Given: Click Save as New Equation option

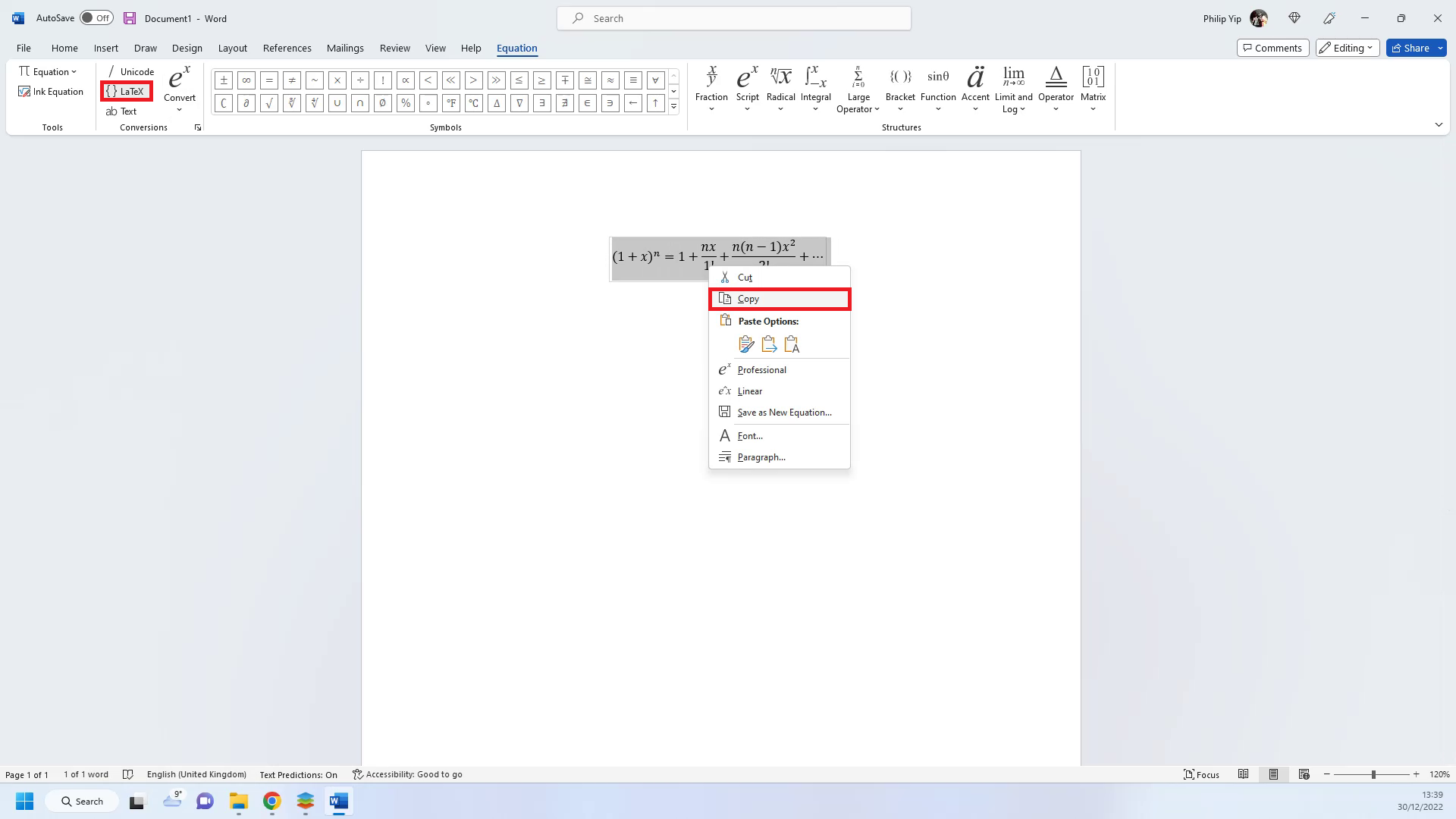Looking at the screenshot, I should coord(784,413).
